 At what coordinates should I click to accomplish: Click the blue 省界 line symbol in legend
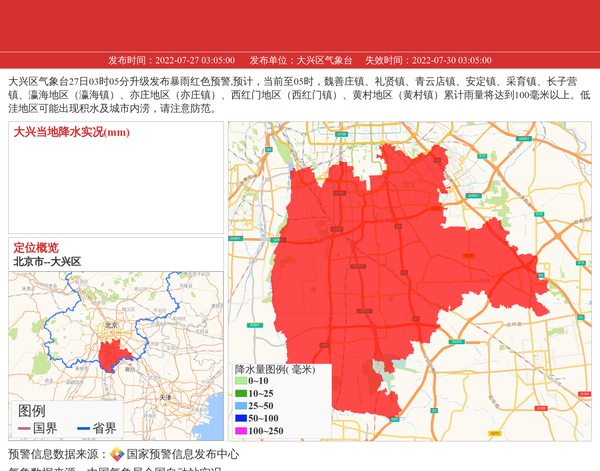[x=82, y=429]
